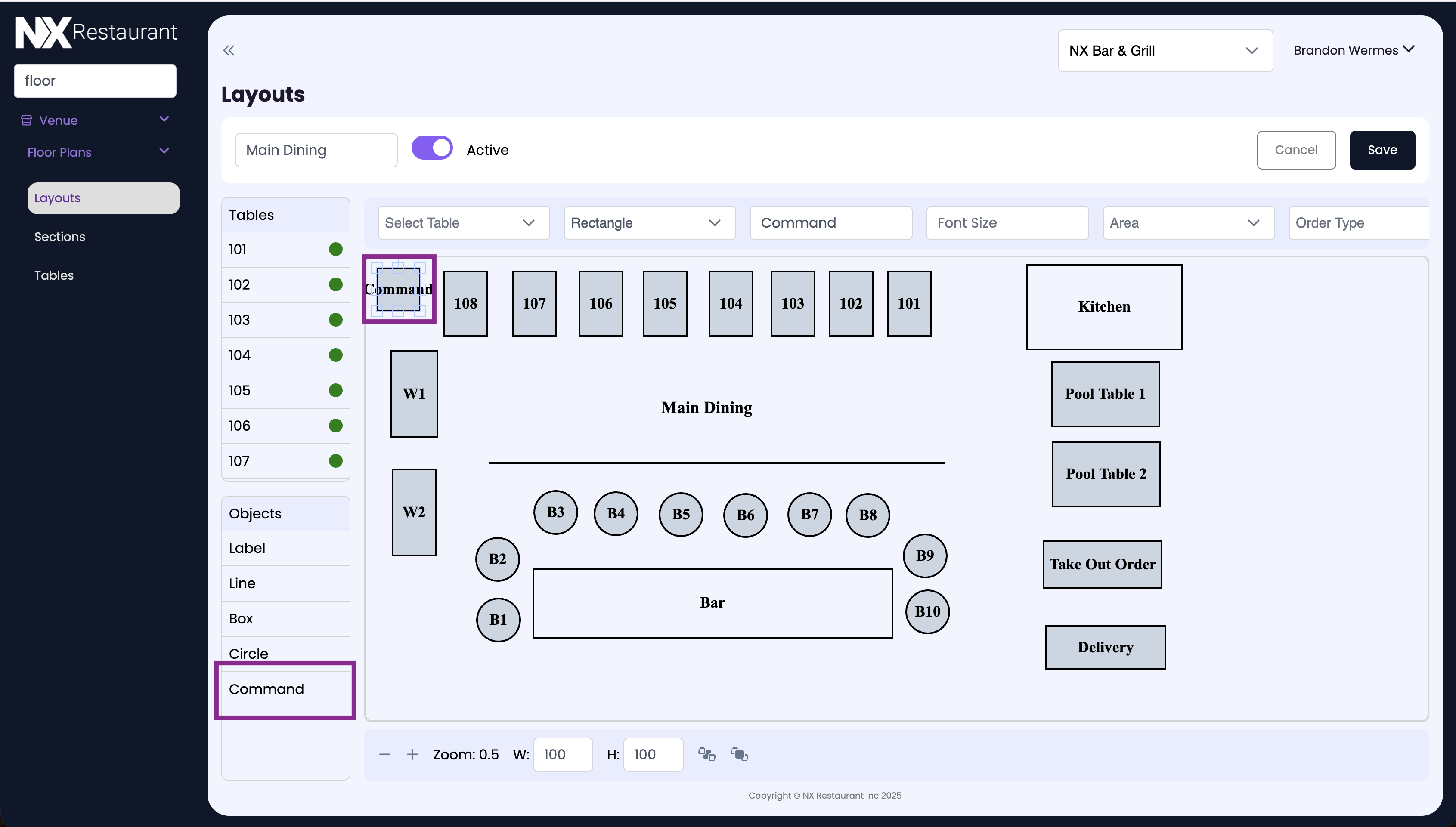Open the Select Table dropdown
Viewport: 1456px width, 827px height.
463,222
